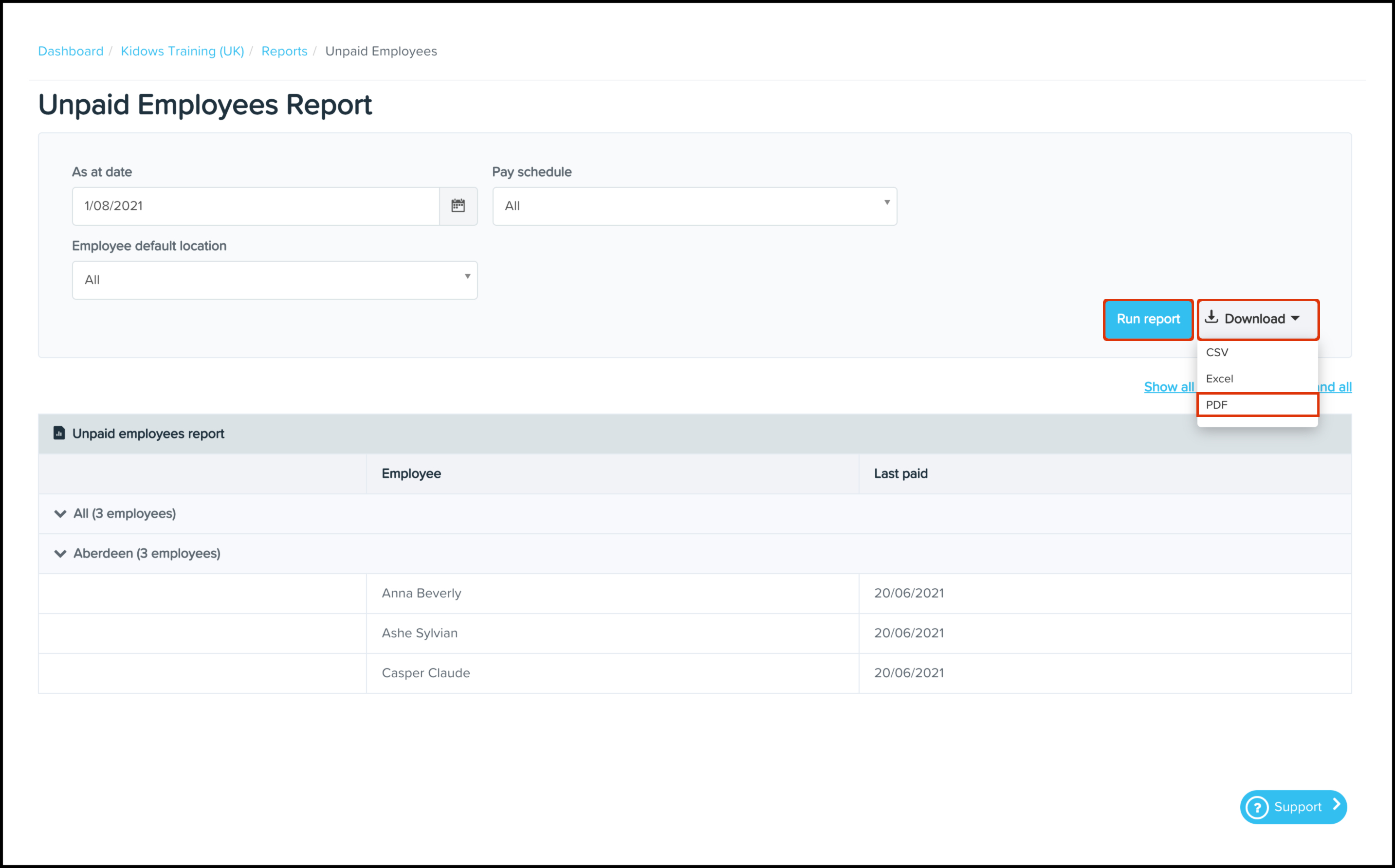Open the Employee default location dropdown
The image size is (1395, 868).
point(275,280)
